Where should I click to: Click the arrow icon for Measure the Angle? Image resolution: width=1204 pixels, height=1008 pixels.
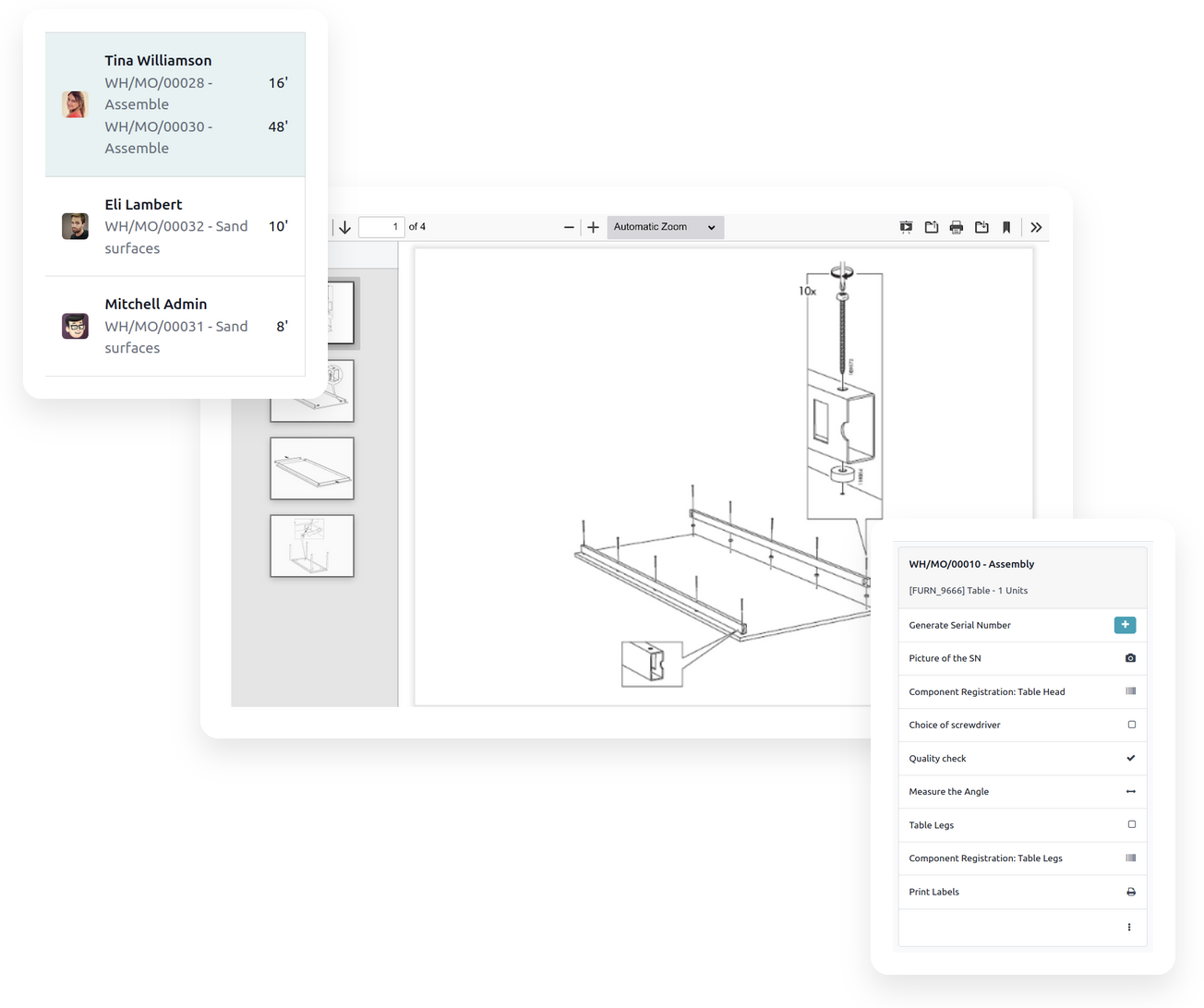(x=1130, y=792)
